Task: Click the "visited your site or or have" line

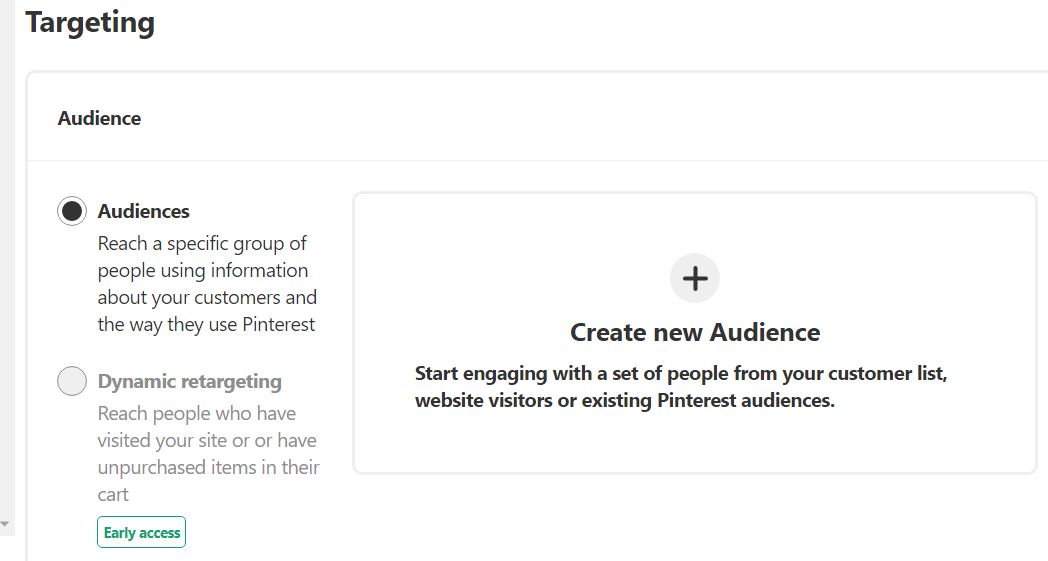Action: (x=207, y=441)
